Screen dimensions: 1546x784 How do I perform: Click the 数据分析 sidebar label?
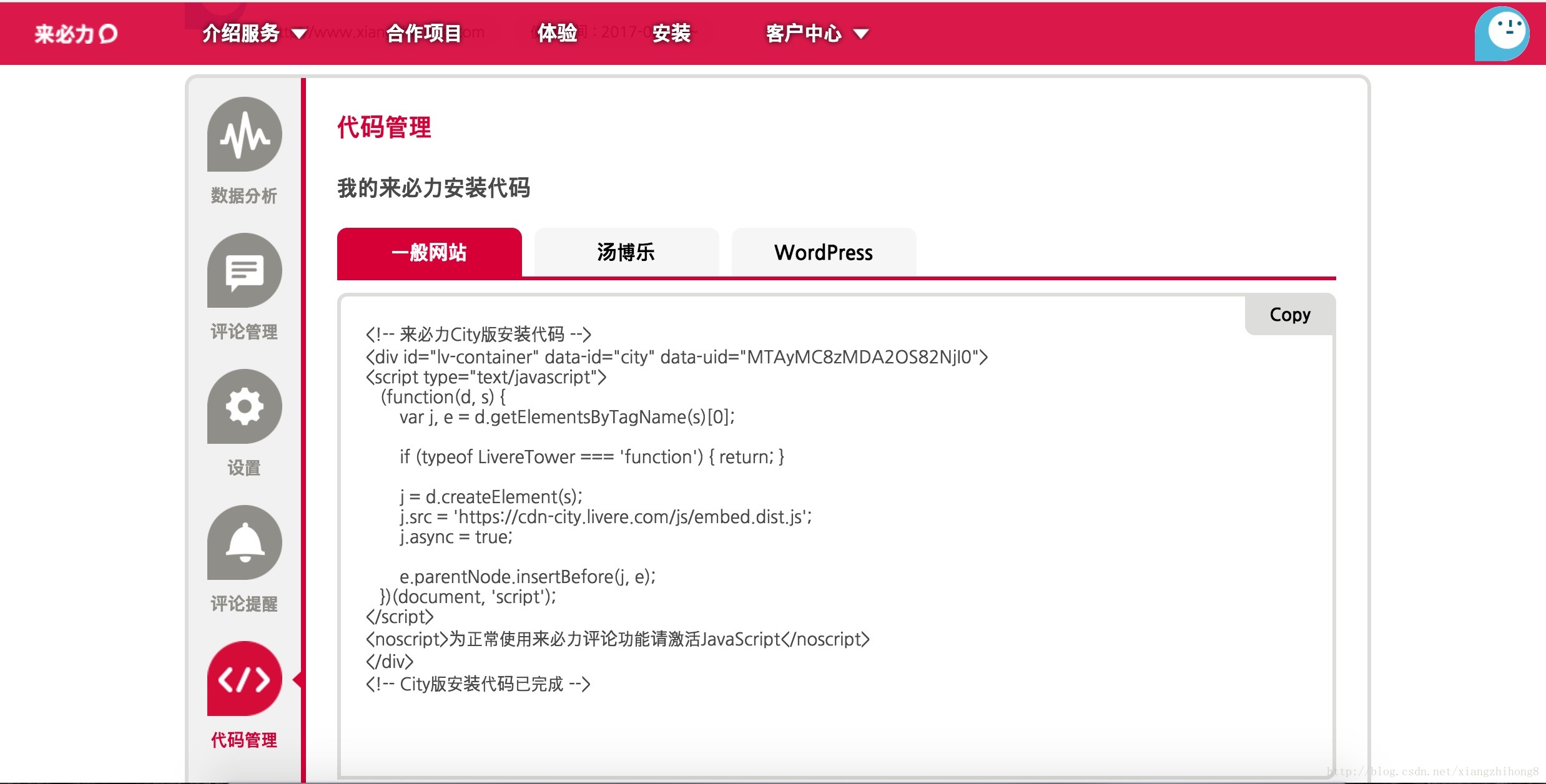click(244, 195)
